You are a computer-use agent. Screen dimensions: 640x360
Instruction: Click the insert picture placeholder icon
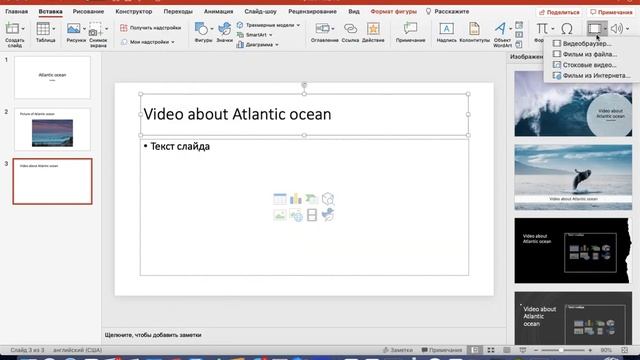(x=280, y=215)
